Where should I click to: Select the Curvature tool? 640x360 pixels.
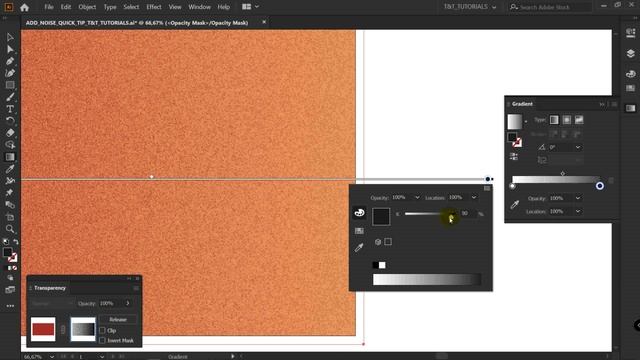click(10, 73)
